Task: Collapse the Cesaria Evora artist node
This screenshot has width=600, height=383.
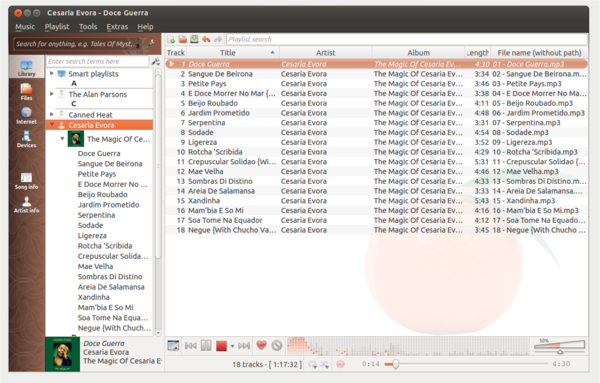Action: point(52,124)
